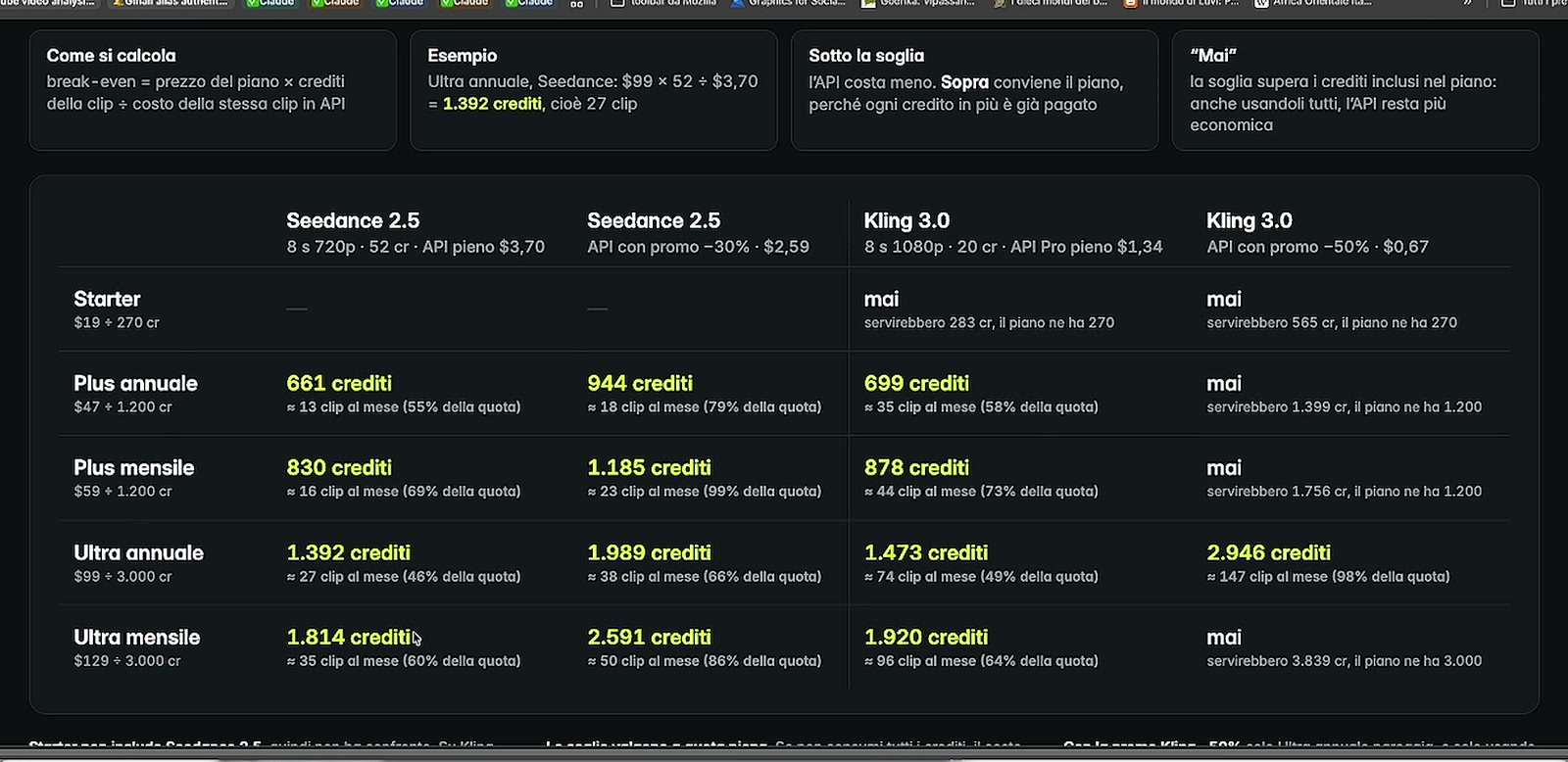Click the "Mai" explanation card heading
This screenshot has height=762, width=1568.
coord(1212,56)
